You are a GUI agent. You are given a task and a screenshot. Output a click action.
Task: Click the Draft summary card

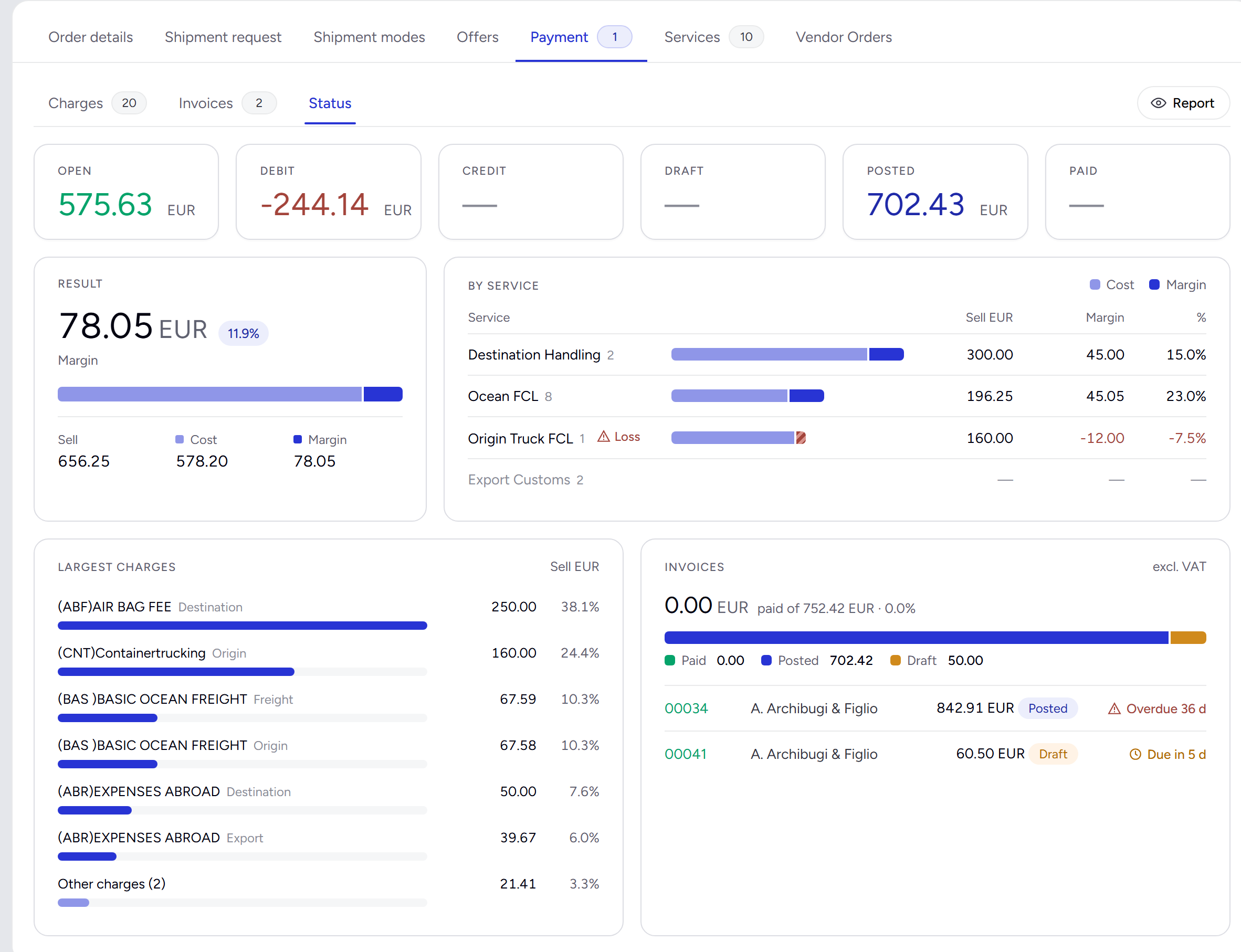pyautogui.click(x=733, y=192)
